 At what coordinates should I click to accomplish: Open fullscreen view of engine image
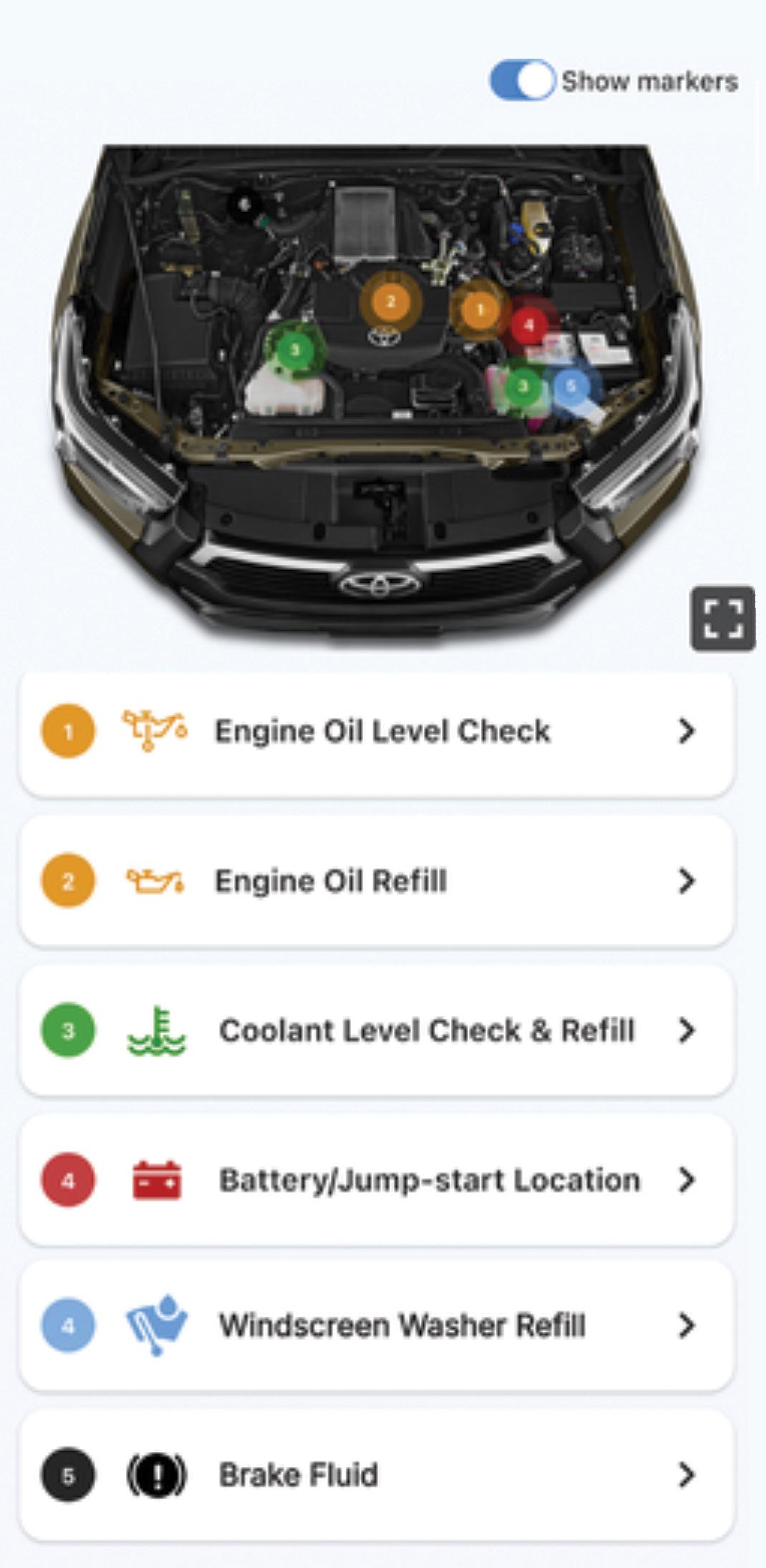[722, 619]
